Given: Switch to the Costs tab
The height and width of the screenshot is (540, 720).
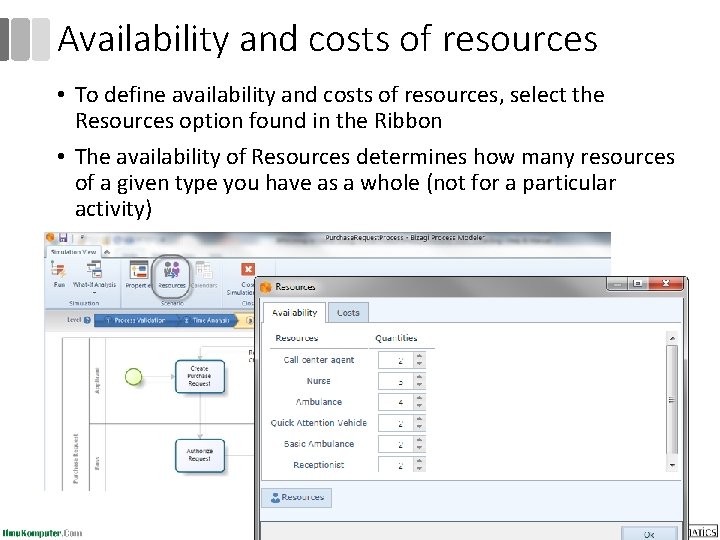Looking at the screenshot, I should pyautogui.click(x=348, y=313).
